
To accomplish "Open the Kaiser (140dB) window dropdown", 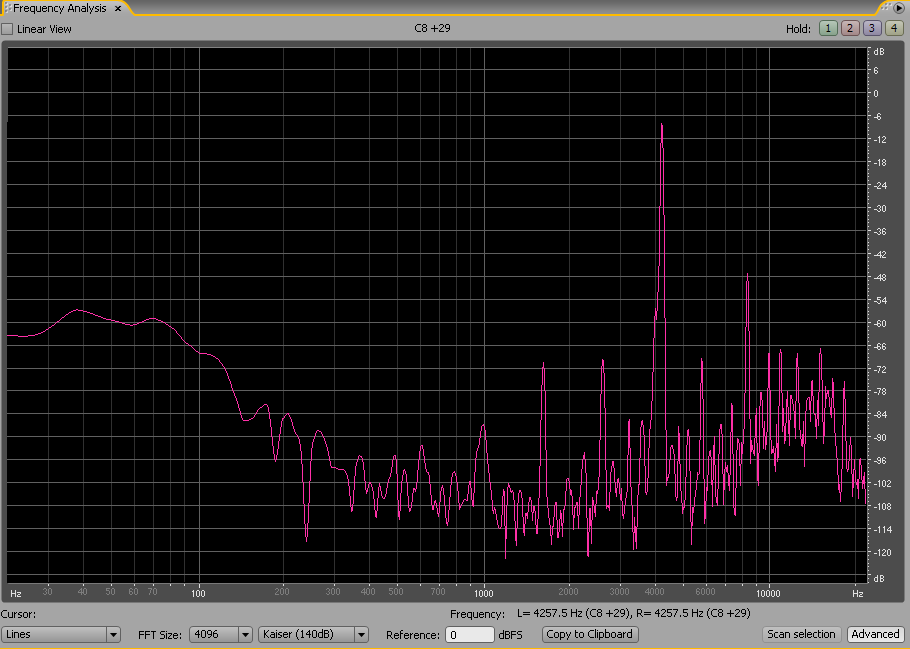I will coord(313,634).
